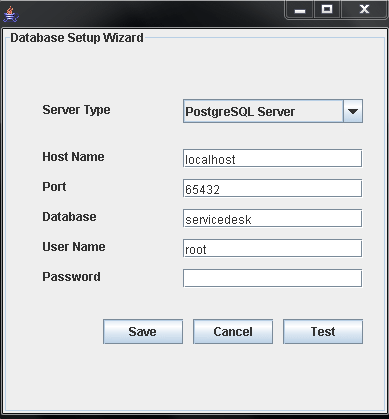Click the Password label
The image size is (389, 419).
click(x=71, y=277)
